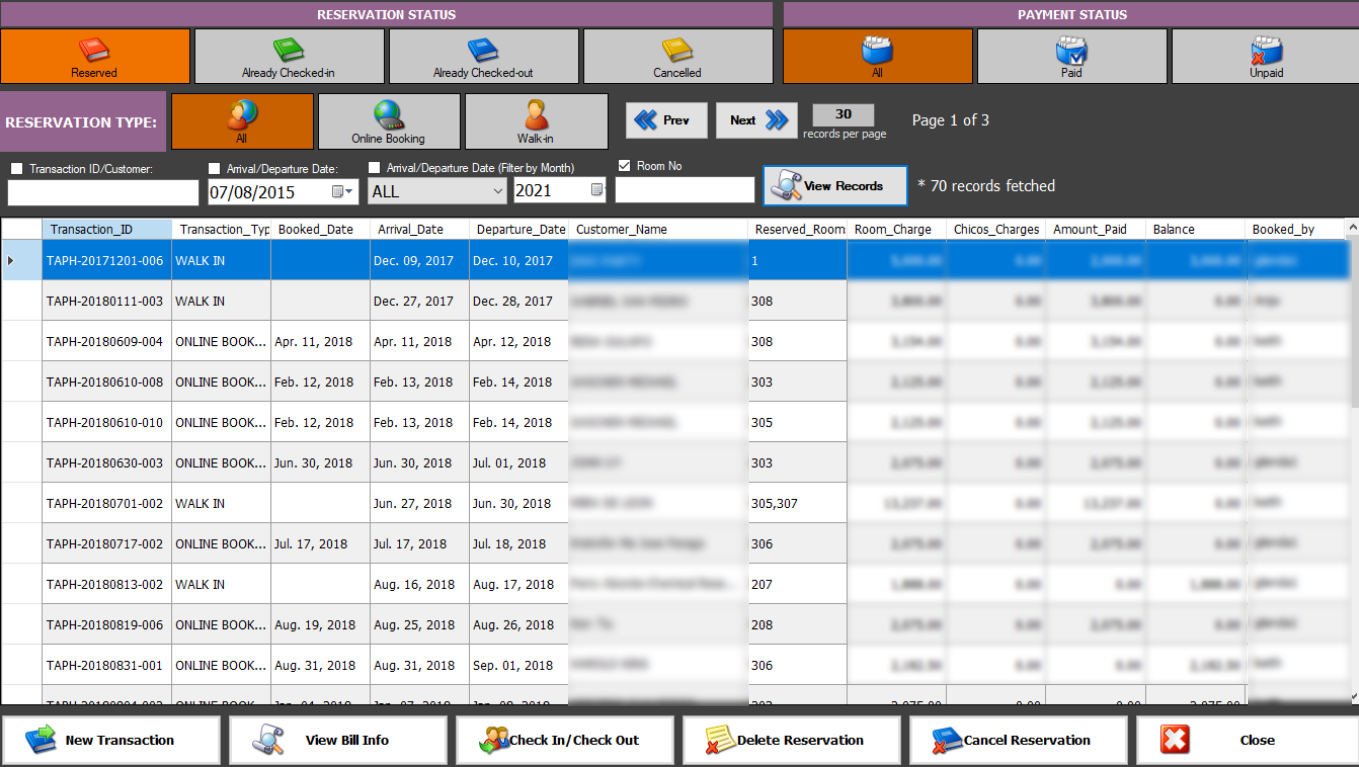
Task: Show Cancelled reservations yellow book icon
Action: (677, 51)
